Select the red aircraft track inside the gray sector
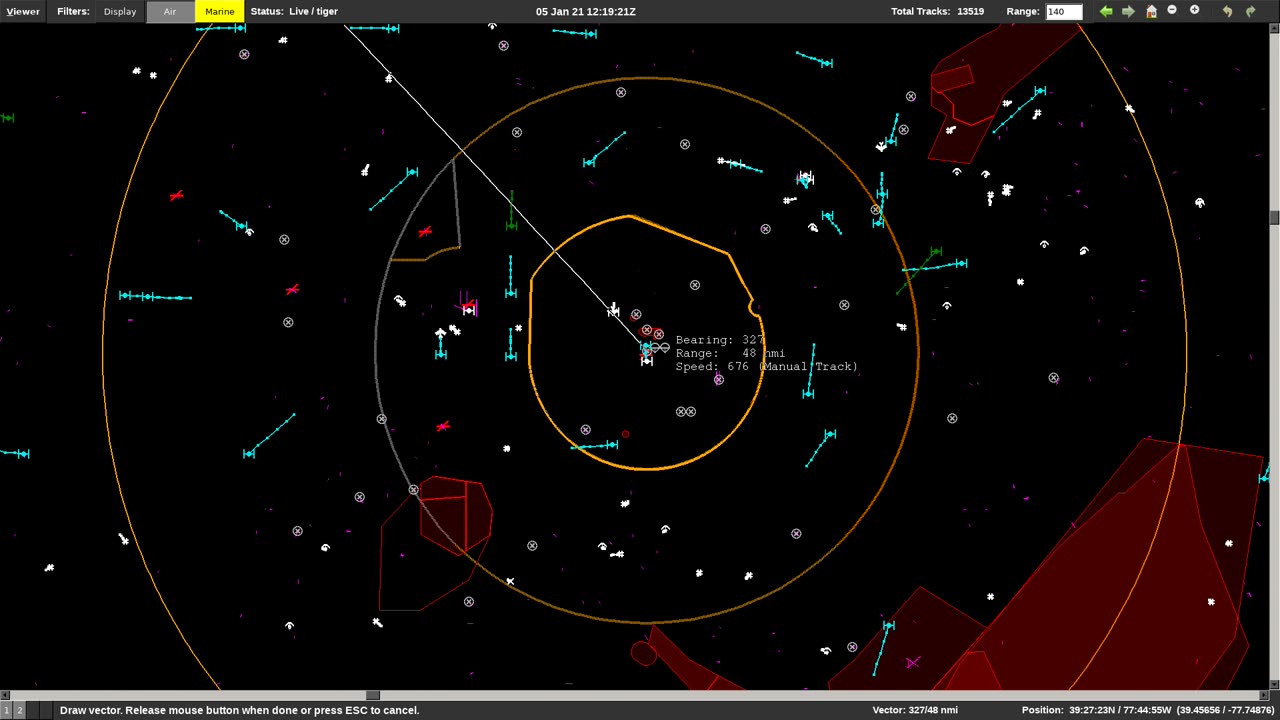The image size is (1280, 720). pyautogui.click(x=425, y=232)
